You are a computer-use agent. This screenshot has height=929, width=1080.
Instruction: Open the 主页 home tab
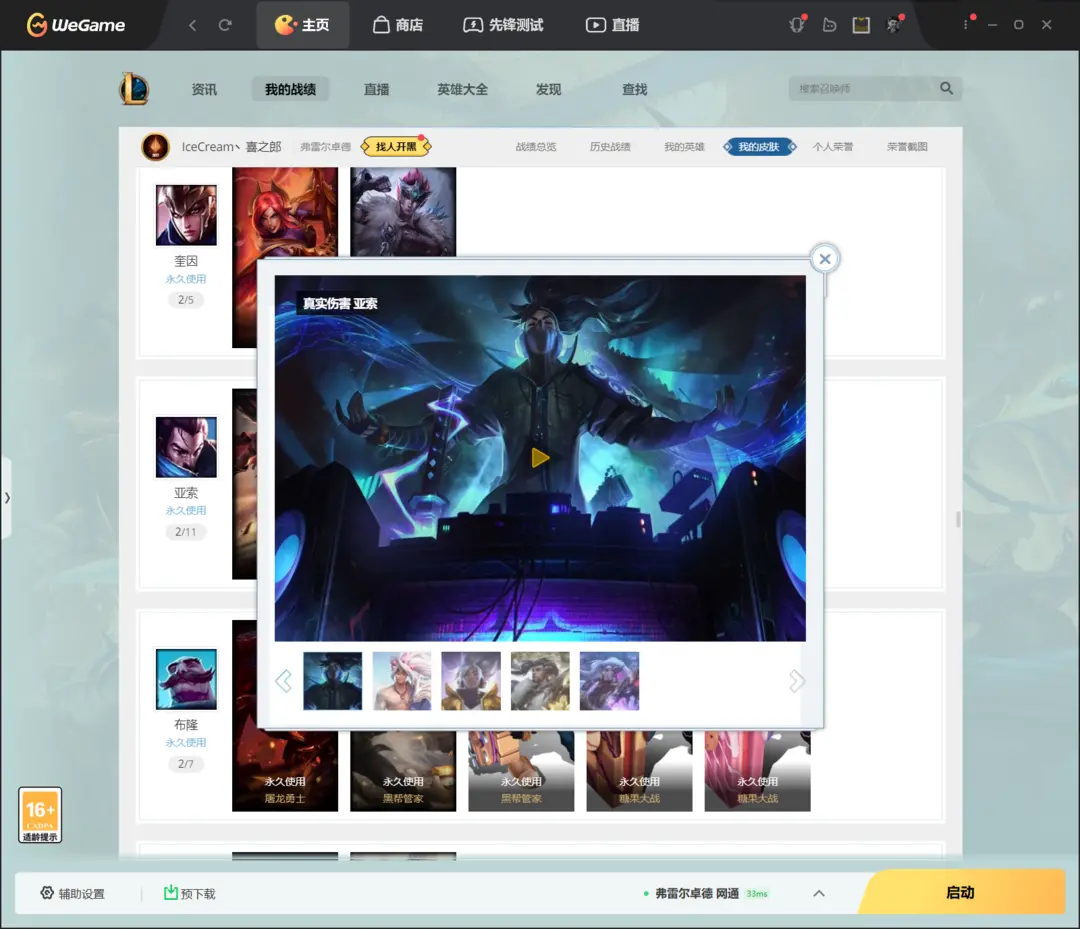[x=302, y=25]
